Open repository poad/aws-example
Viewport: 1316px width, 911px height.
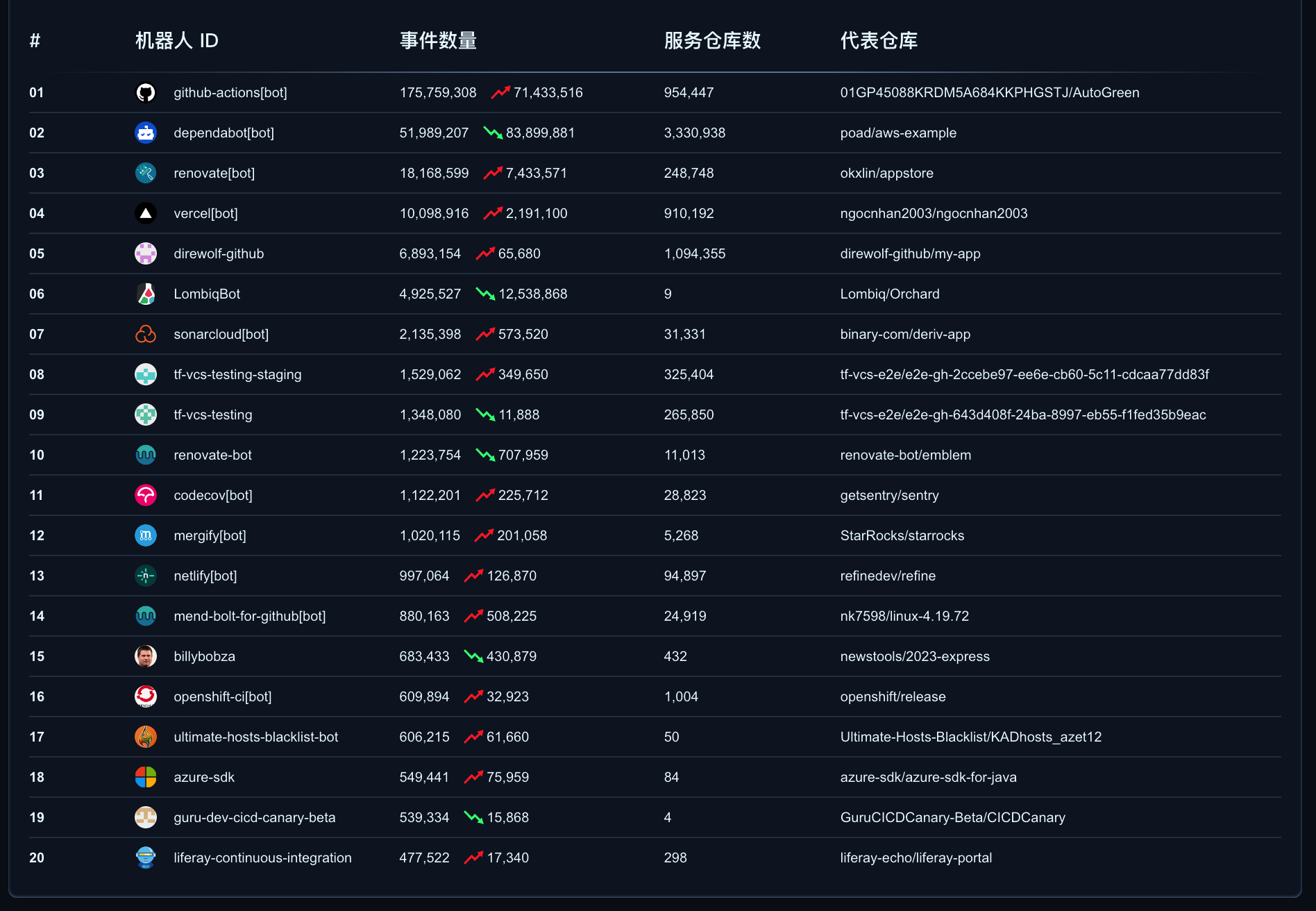pyautogui.click(x=898, y=133)
